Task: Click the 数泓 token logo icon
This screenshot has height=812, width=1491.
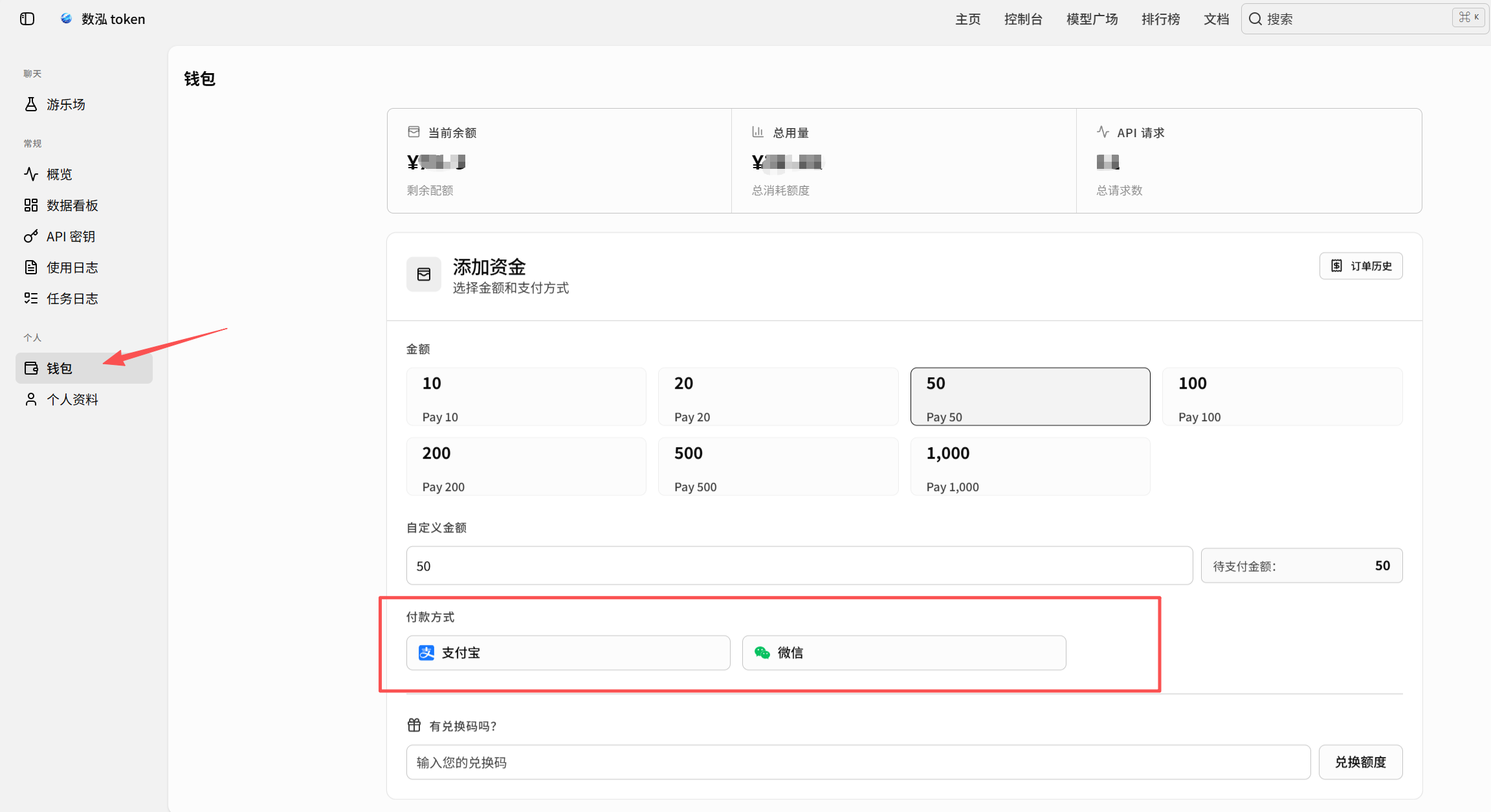Action: click(66, 18)
